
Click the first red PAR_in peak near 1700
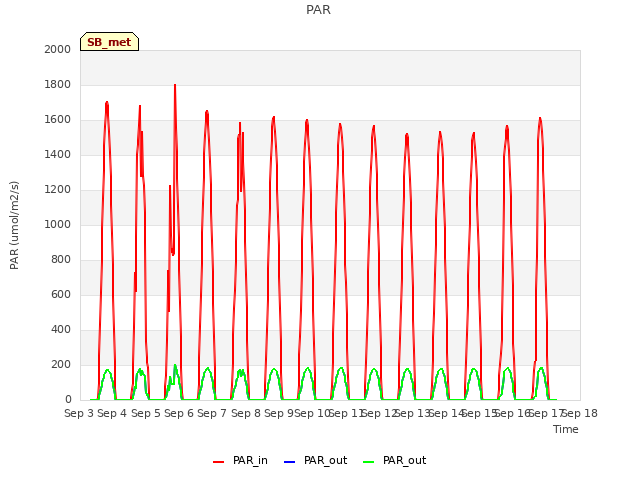(x=107, y=103)
